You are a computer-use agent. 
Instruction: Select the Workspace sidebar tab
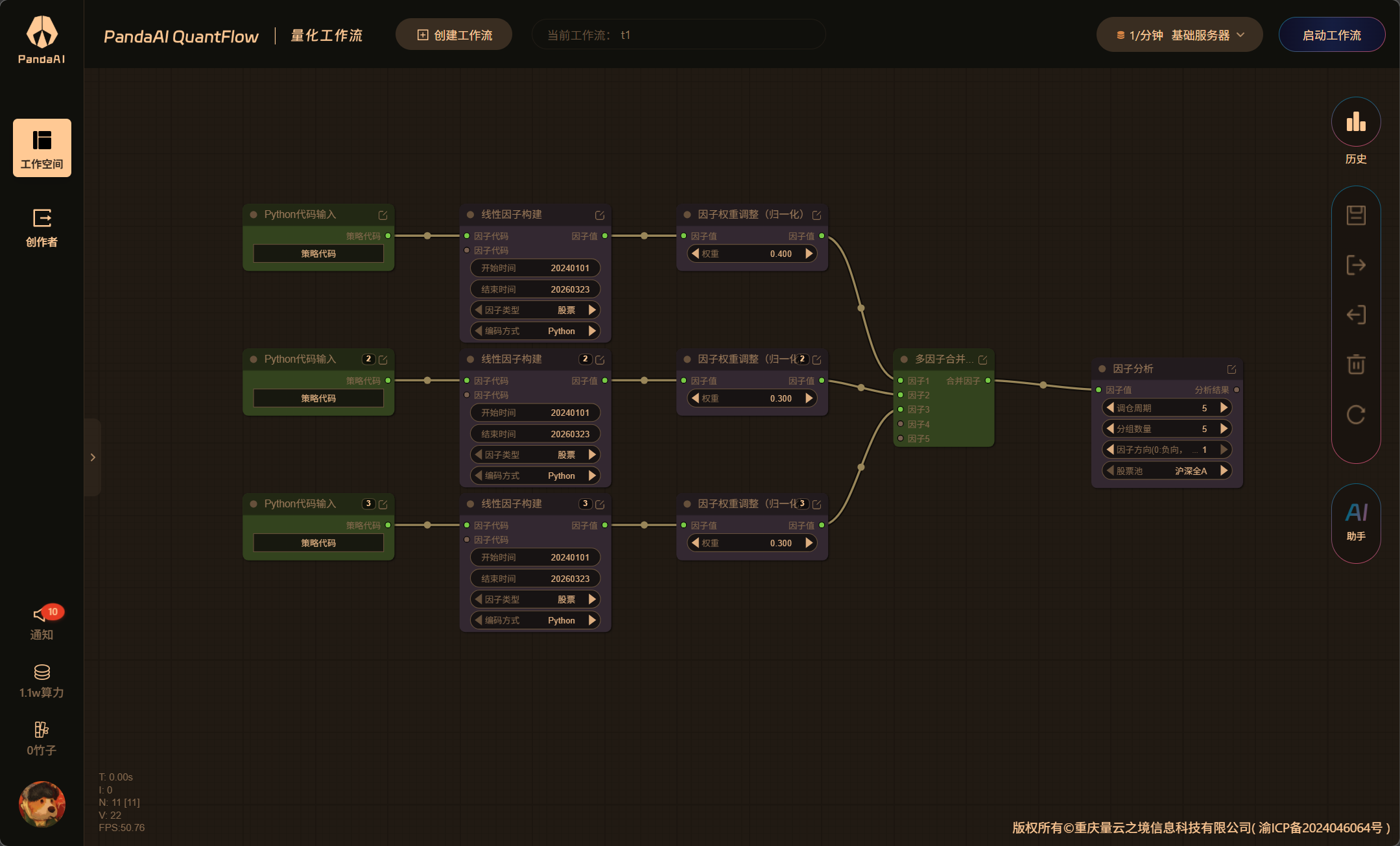tap(42, 148)
